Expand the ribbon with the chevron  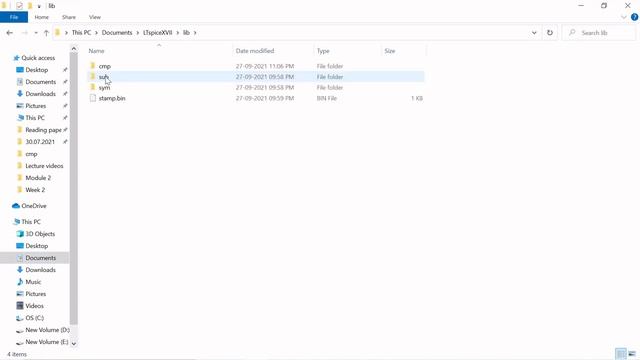tap(623, 17)
